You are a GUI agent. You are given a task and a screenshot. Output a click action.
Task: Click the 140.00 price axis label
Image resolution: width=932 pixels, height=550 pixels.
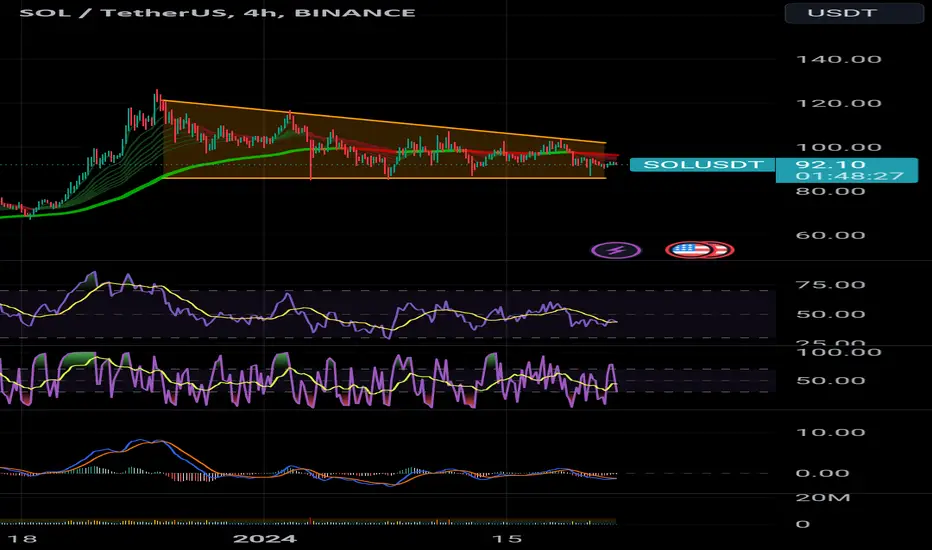[x=838, y=59]
